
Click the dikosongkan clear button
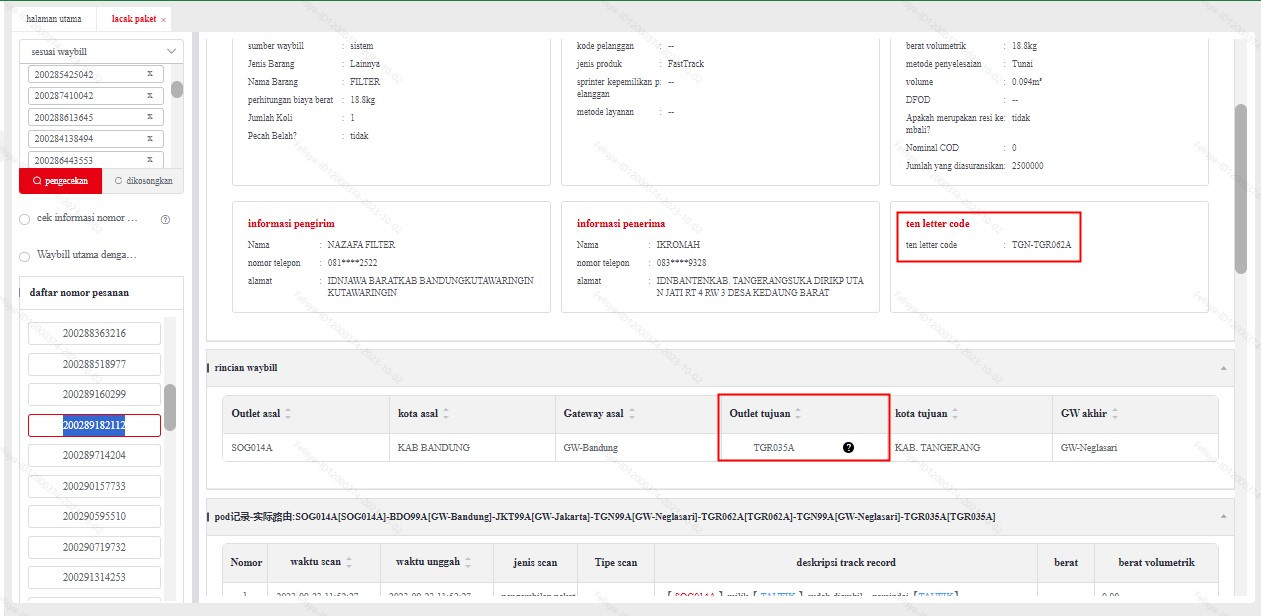[143, 181]
